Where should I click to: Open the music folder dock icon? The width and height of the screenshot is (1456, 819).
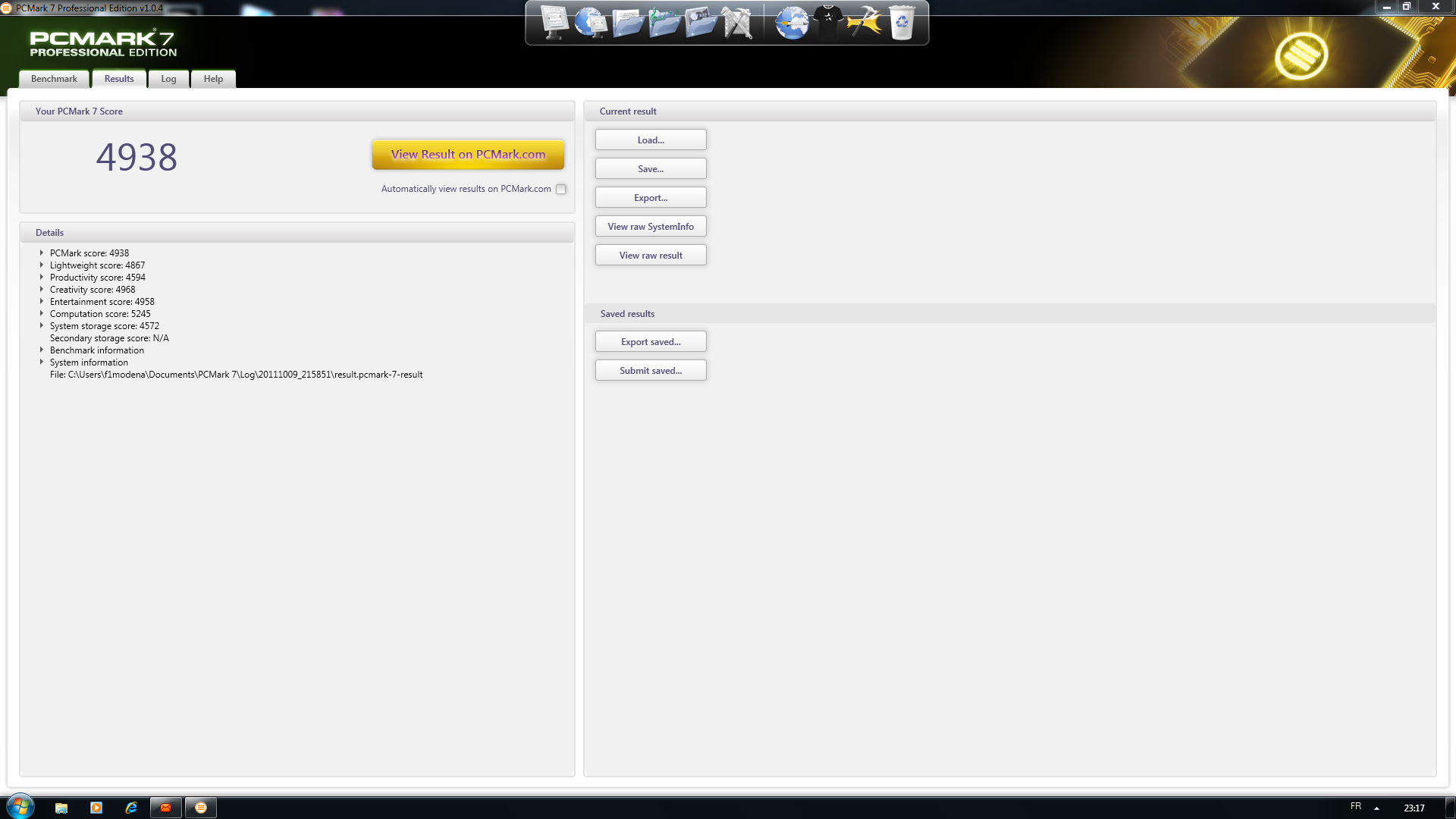[x=664, y=23]
